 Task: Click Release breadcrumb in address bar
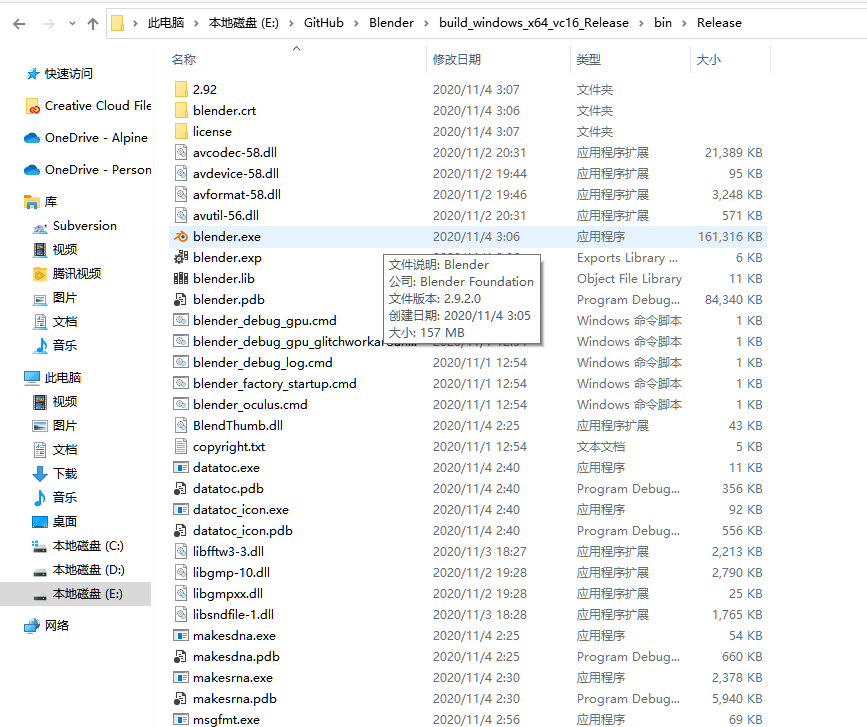[x=719, y=23]
